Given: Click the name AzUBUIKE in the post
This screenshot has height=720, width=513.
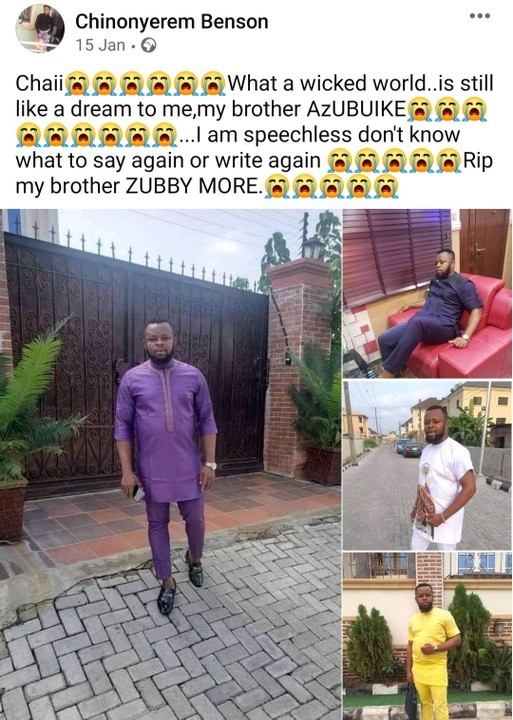Looking at the screenshot, I should click(x=356, y=109).
